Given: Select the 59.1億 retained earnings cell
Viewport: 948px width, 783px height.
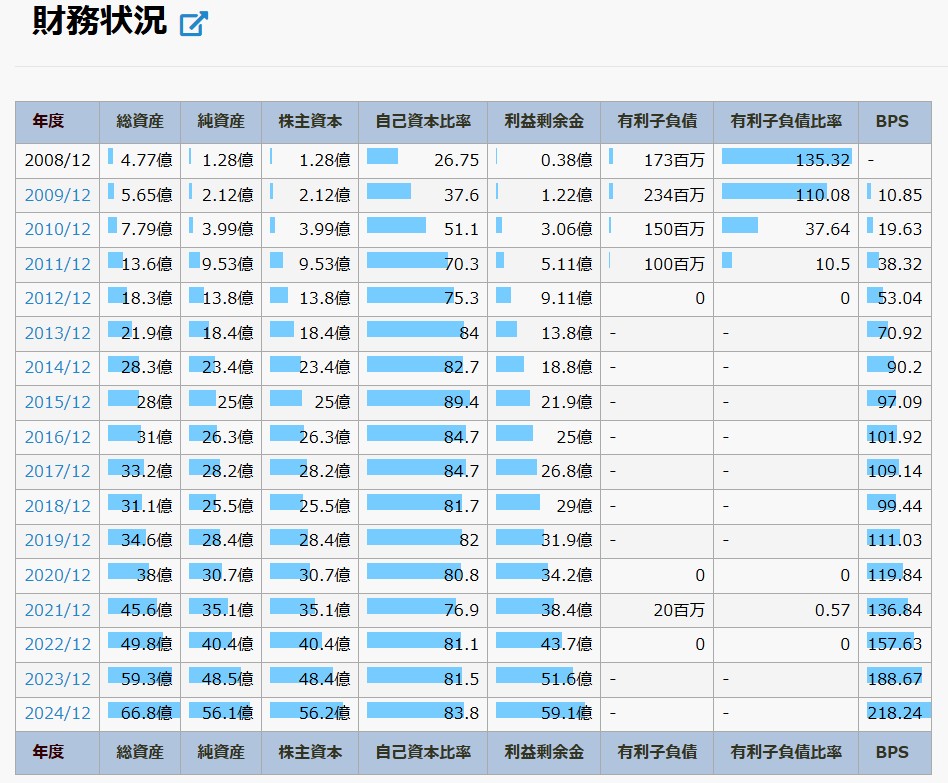Looking at the screenshot, I should pyautogui.click(x=544, y=713).
